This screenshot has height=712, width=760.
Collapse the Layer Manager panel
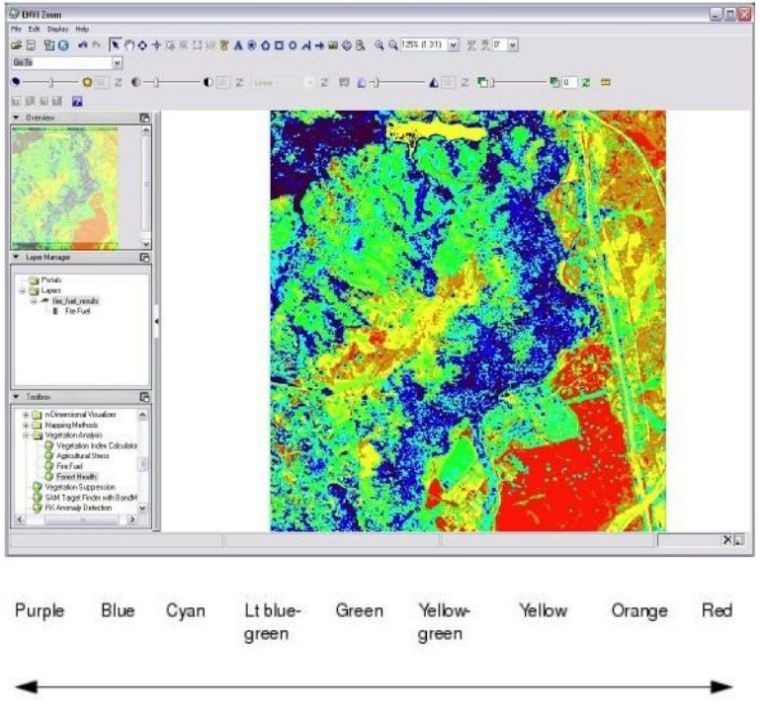[17, 257]
